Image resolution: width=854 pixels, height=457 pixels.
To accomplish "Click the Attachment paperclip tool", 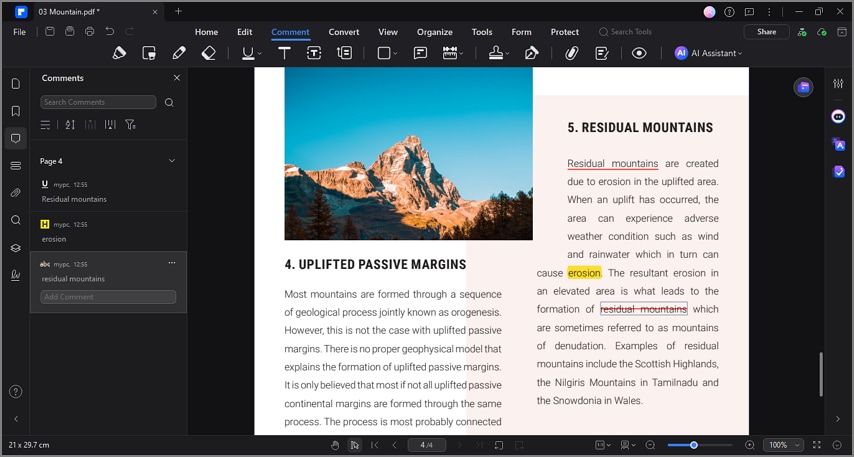I will click(571, 53).
